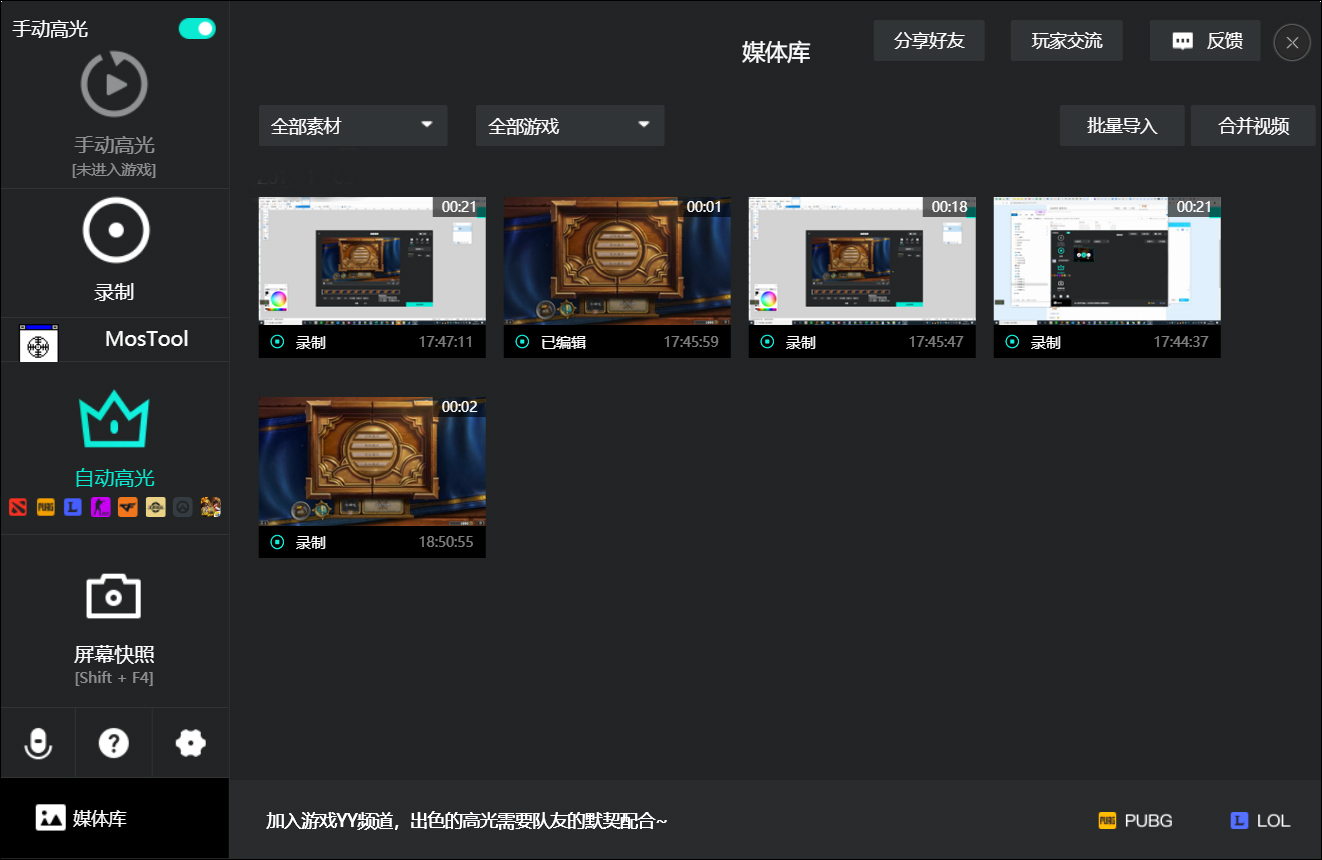Take a 屏幕快照 with the camera icon
Viewport: 1322px width, 860px height.
tap(114, 596)
